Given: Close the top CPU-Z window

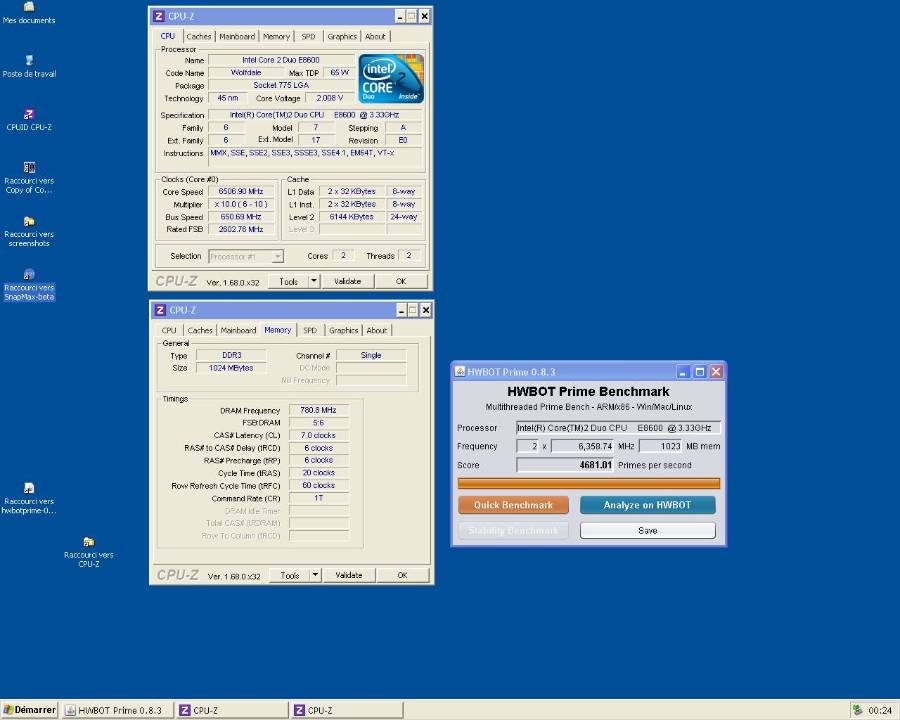Looking at the screenshot, I should [x=424, y=17].
